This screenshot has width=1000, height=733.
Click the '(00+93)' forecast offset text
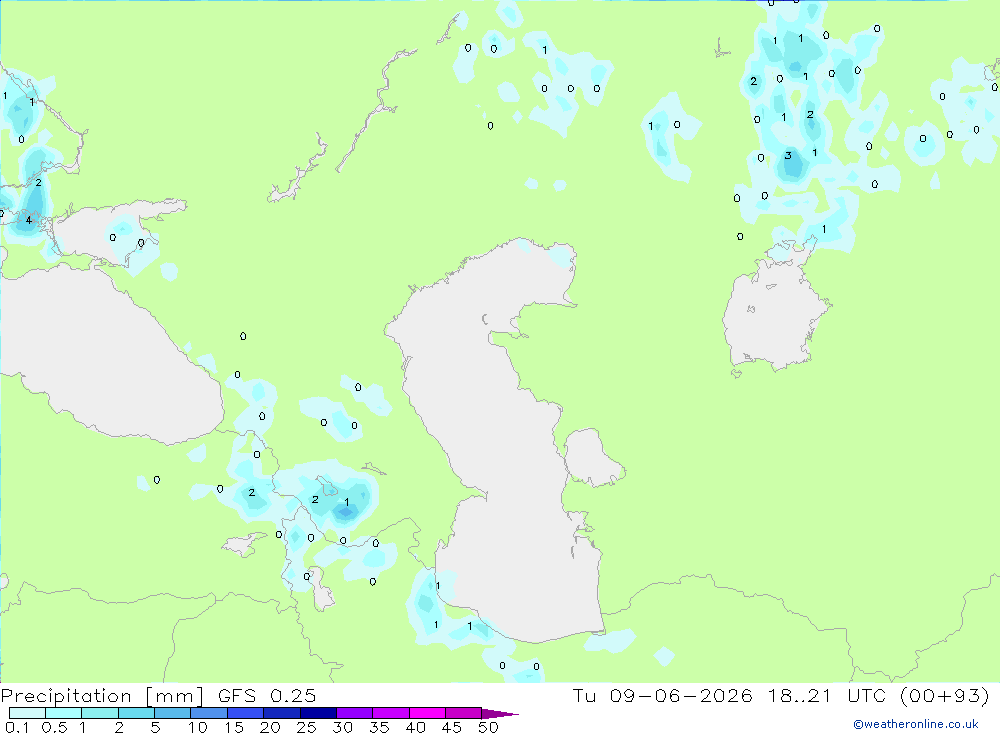tap(945, 695)
